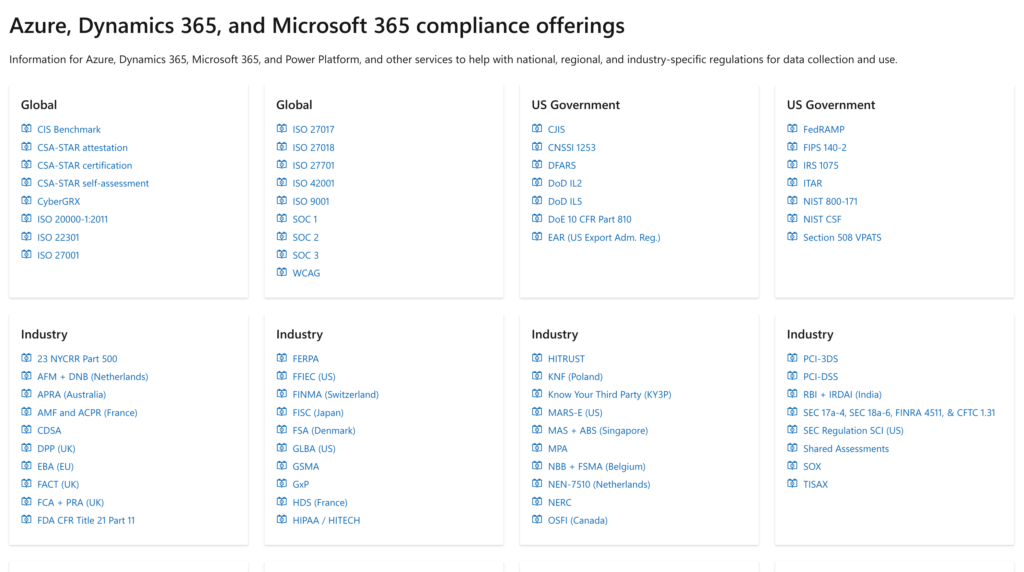Click the icon beside SOX
Viewport: 1024px width, 572px height.
pos(792,466)
